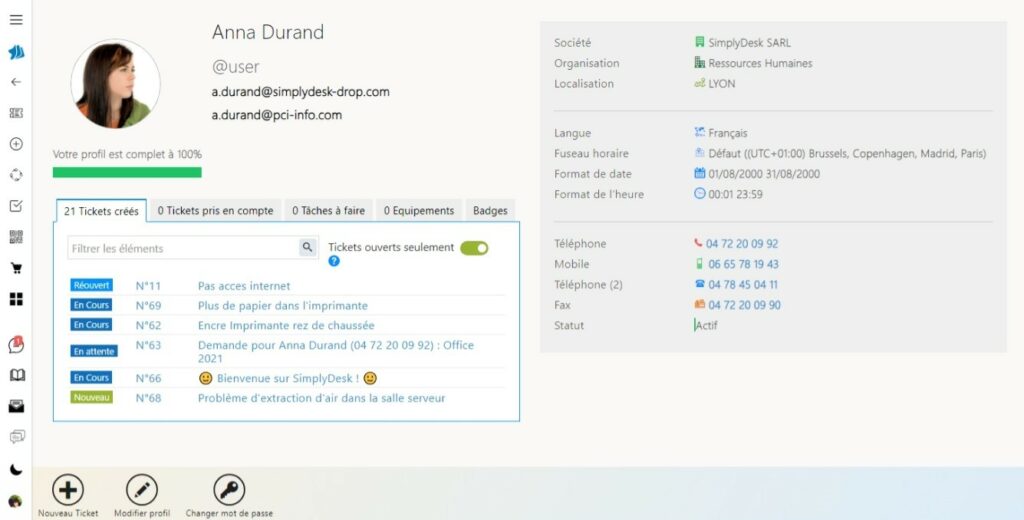Image resolution: width=1024 pixels, height=520 pixels.
Task: Switch to dark mode with the moon icon
Action: (x=16, y=469)
